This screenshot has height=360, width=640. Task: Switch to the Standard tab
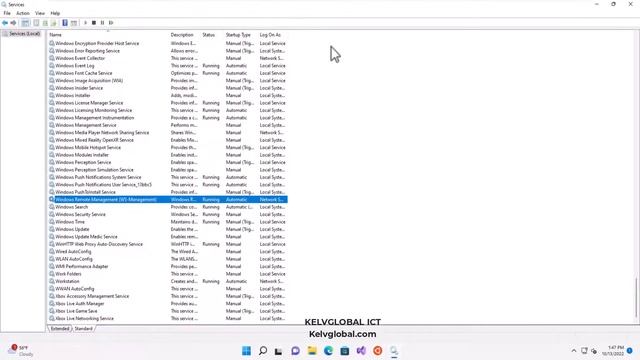pos(83,329)
